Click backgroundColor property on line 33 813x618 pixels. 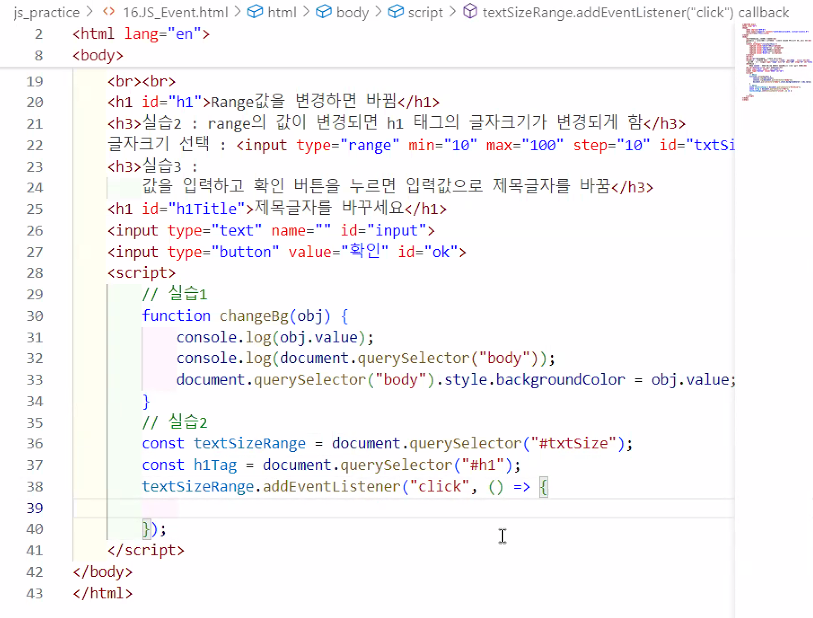560,380
